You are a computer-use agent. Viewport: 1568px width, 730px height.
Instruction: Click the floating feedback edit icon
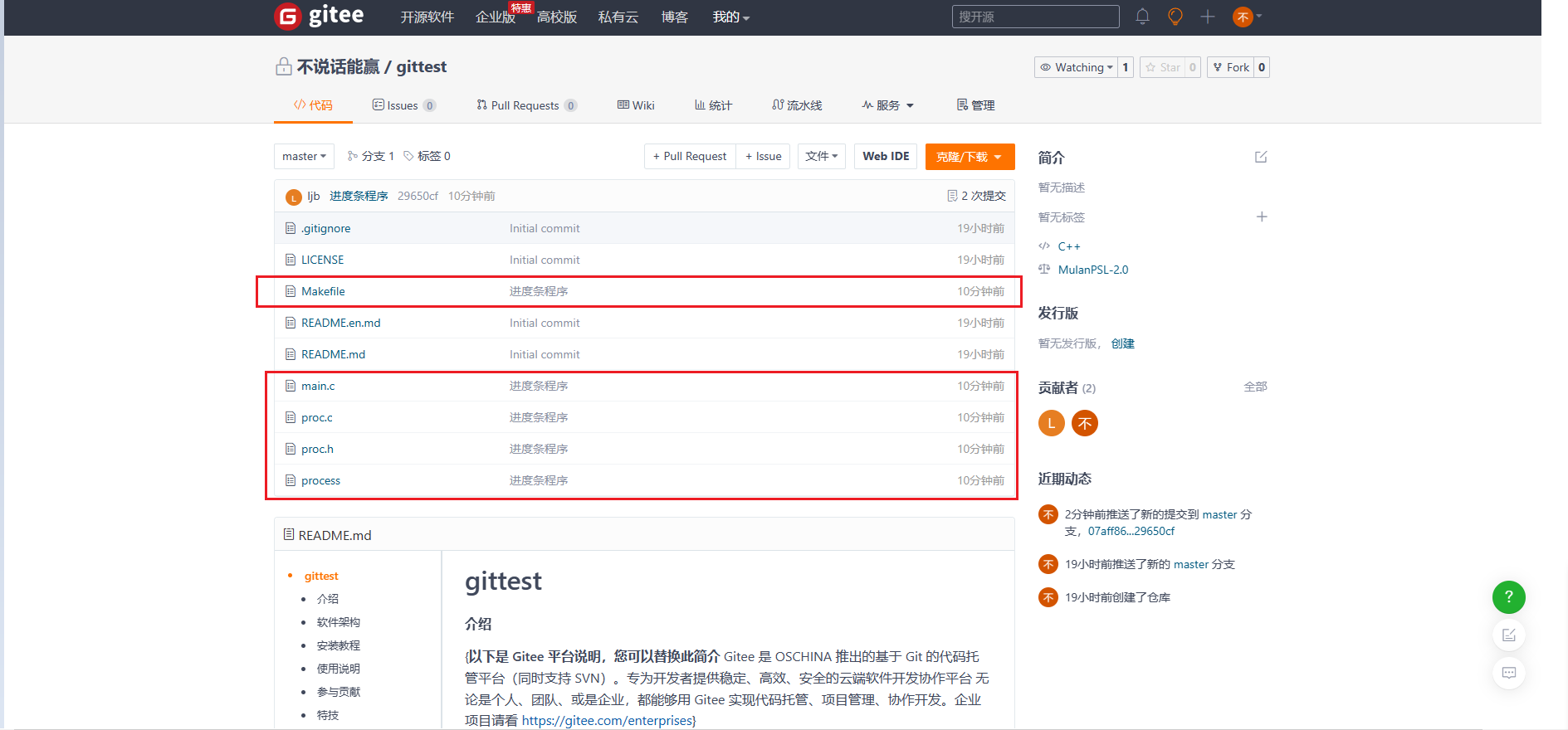pyautogui.click(x=1508, y=635)
